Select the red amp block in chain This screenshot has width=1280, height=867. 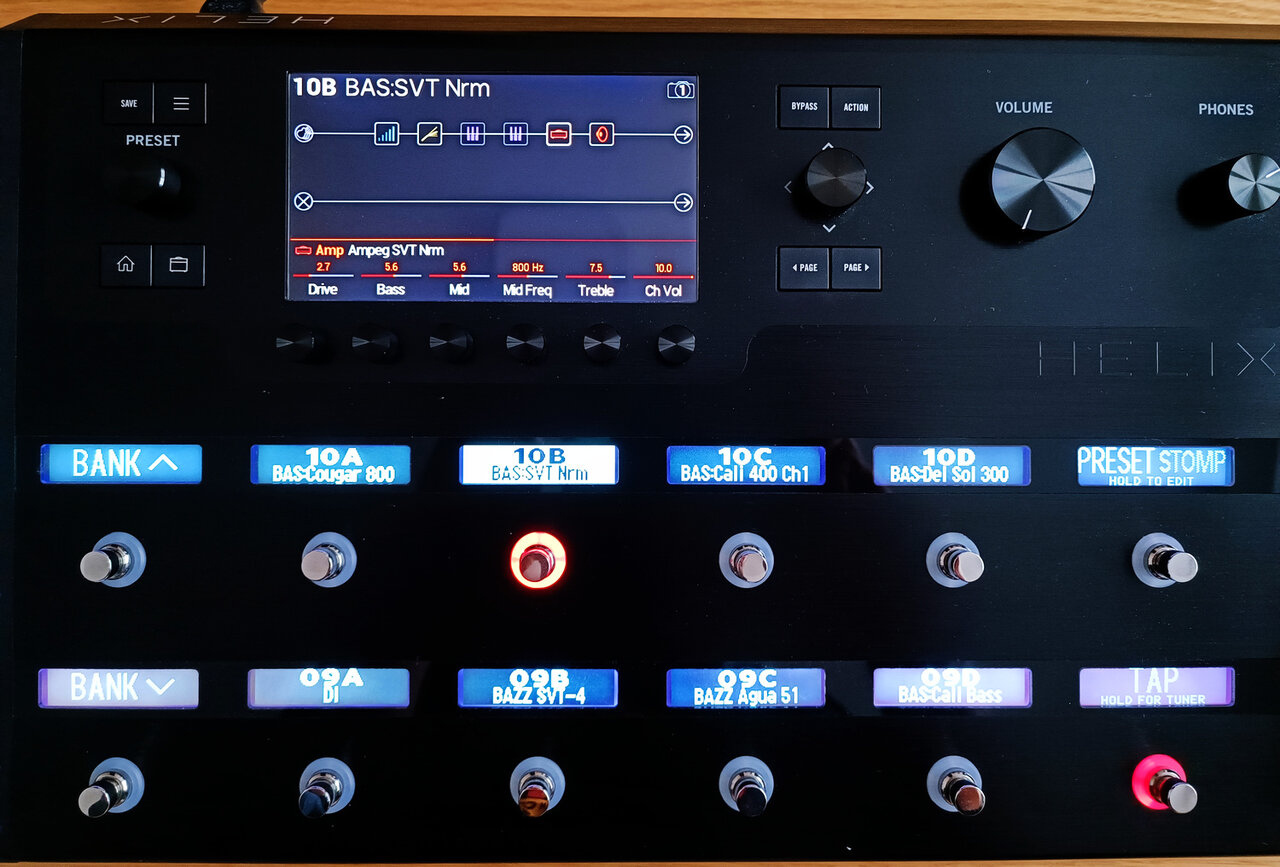point(558,134)
